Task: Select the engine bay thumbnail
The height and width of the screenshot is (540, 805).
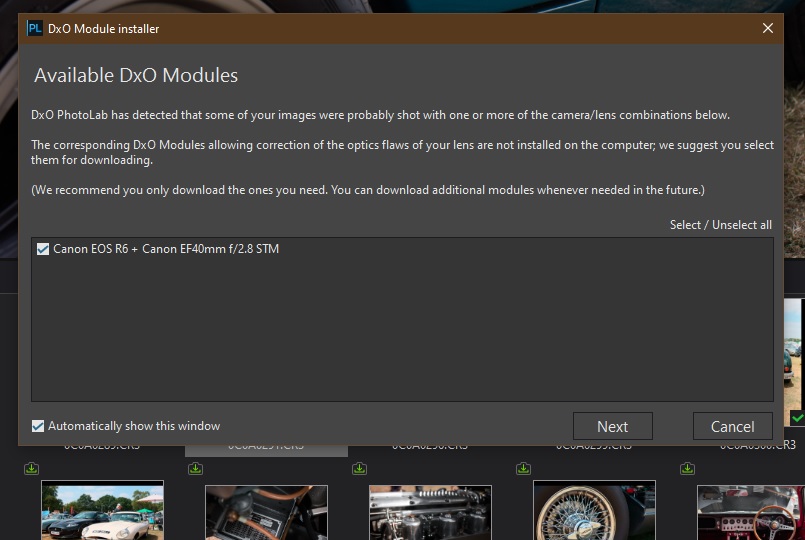Action: click(x=266, y=512)
